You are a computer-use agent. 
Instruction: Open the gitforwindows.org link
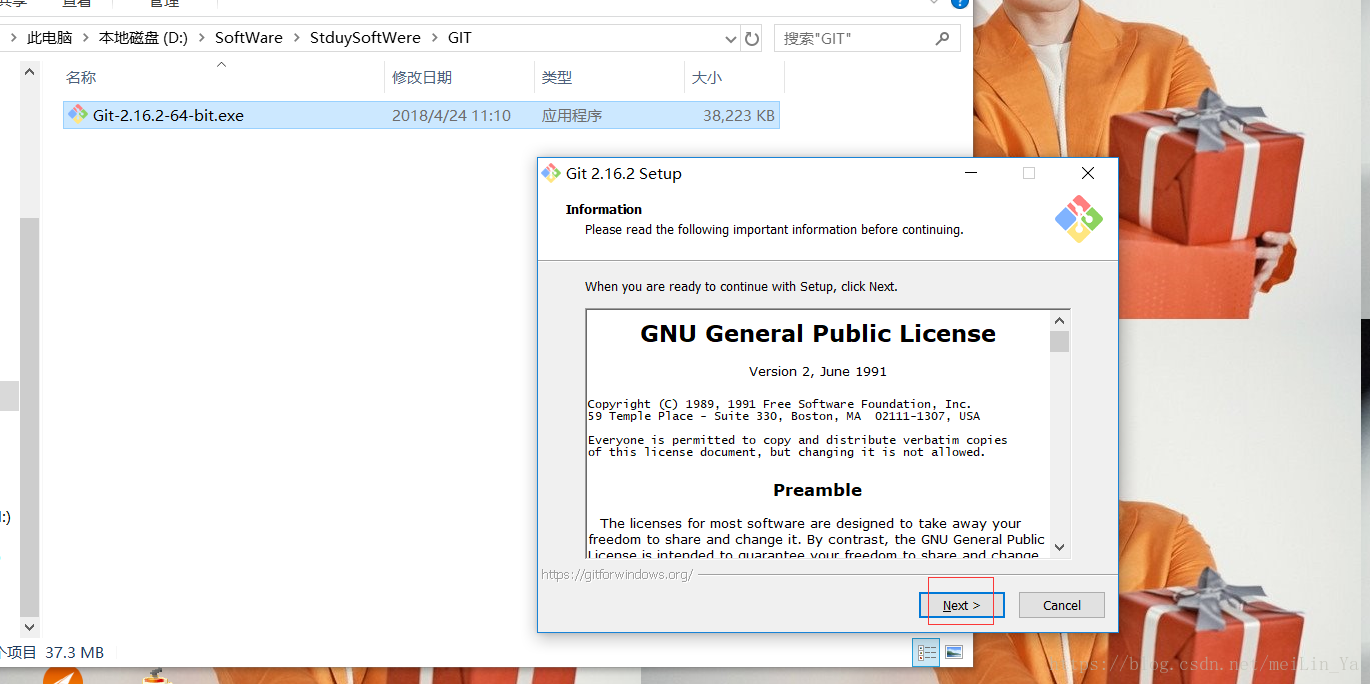point(617,575)
